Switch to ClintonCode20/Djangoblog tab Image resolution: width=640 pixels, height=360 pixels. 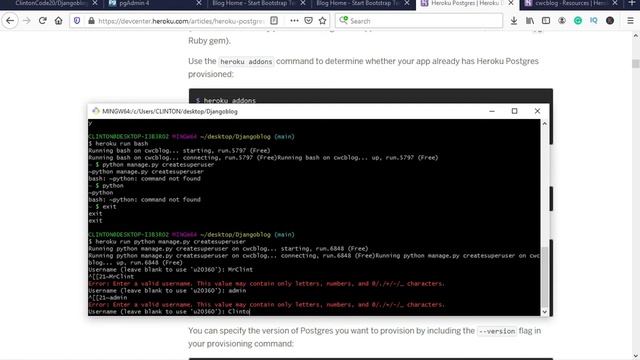click(51, 3)
